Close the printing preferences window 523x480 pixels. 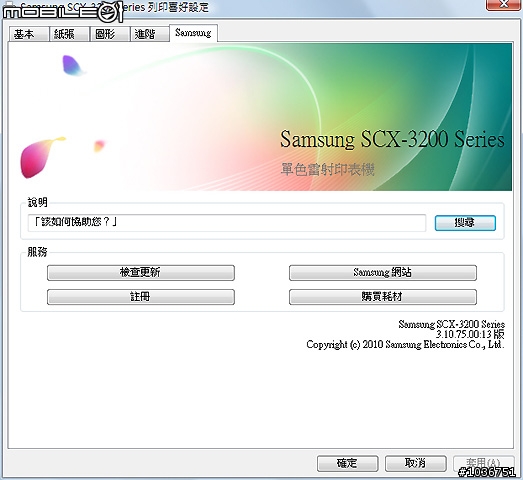click(x=504, y=5)
